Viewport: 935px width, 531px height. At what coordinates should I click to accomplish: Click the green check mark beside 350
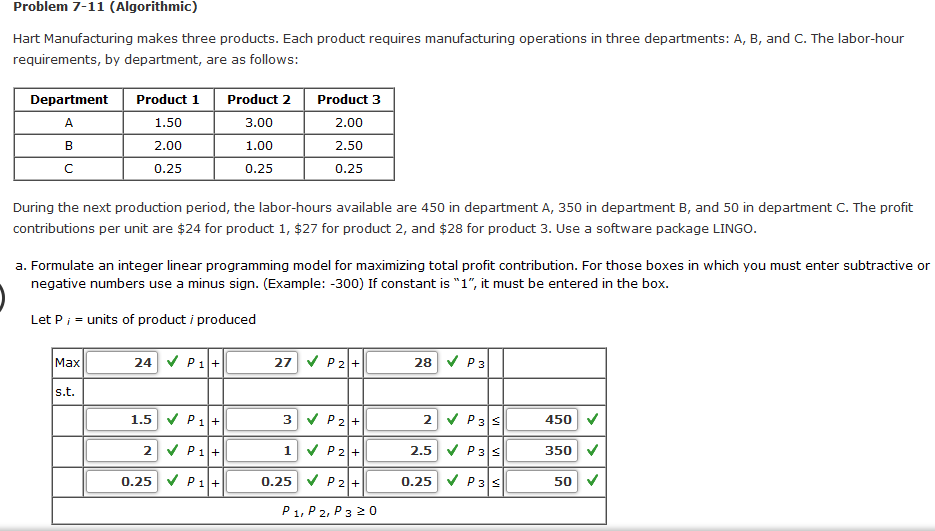point(592,449)
